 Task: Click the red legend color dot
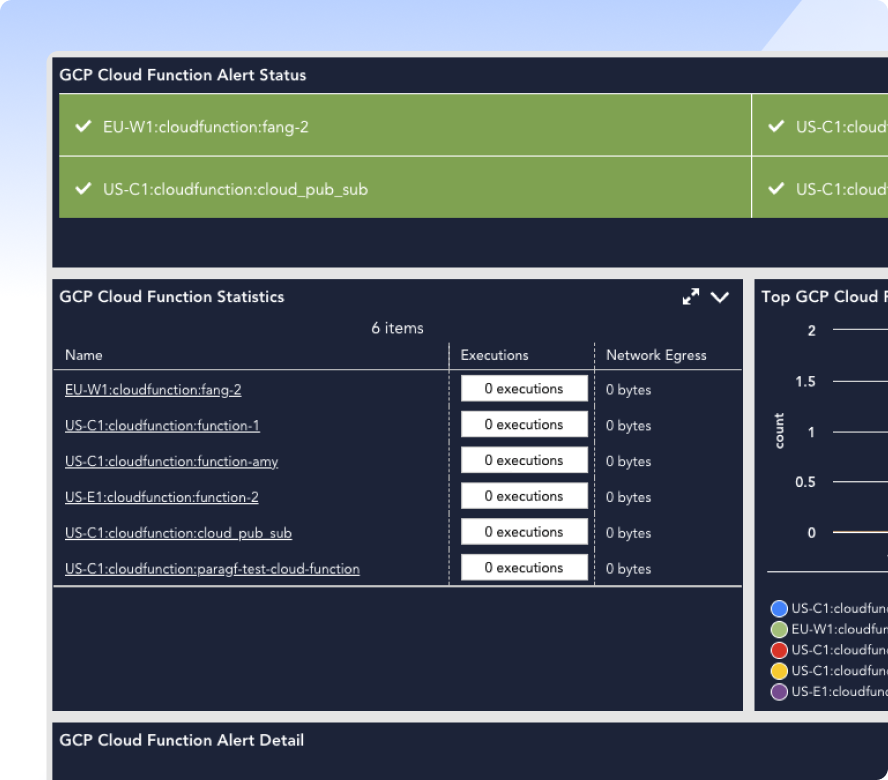click(779, 650)
